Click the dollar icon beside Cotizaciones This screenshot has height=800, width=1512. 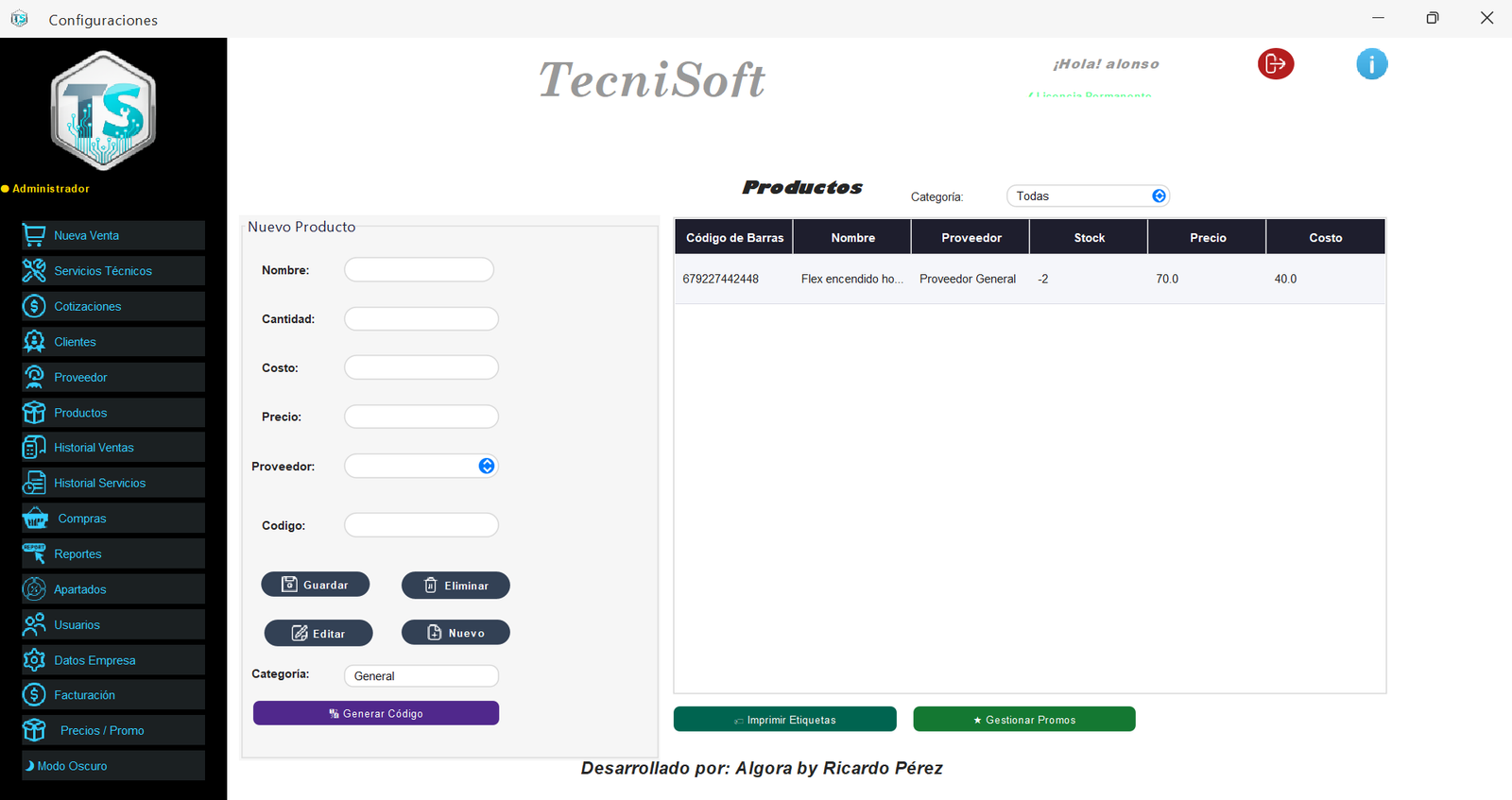coord(34,306)
